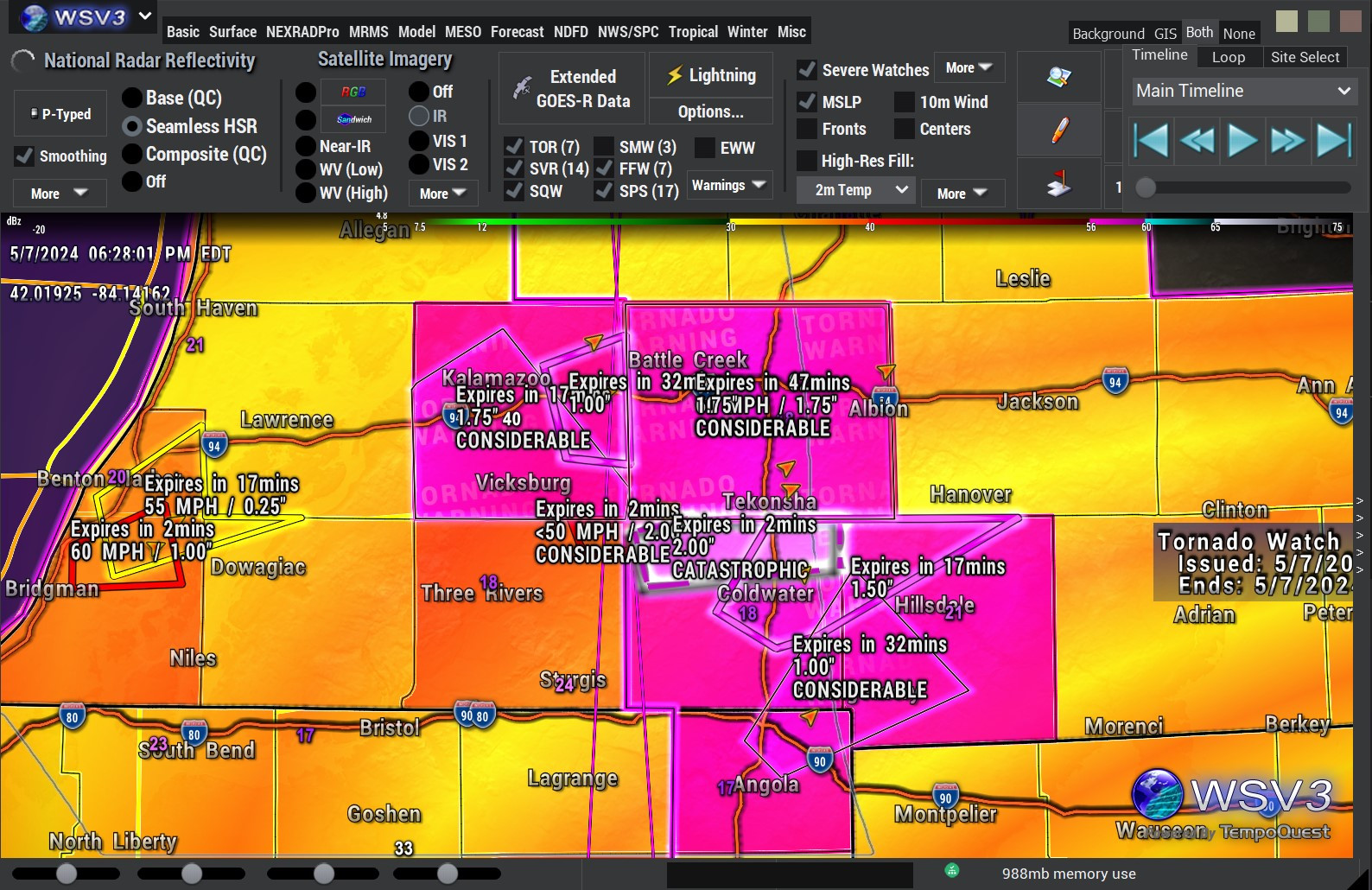This screenshot has height=890, width=1372.
Task: Click the timeline frame slider handle
Action: [1146, 188]
